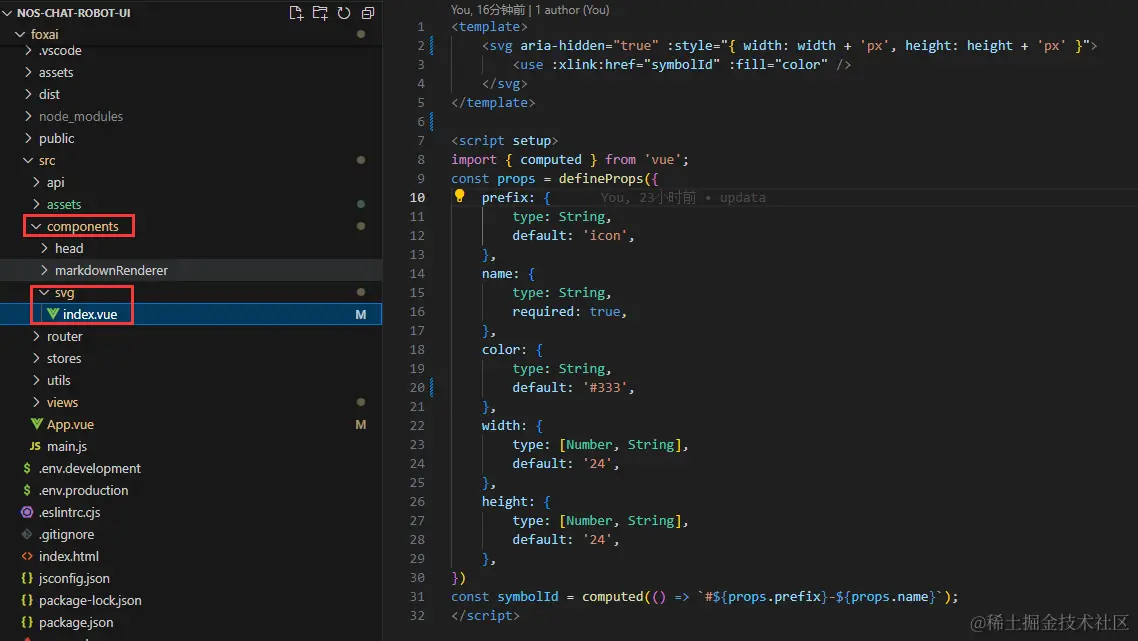
Task: Expand the dist folder
Action: (x=28, y=94)
